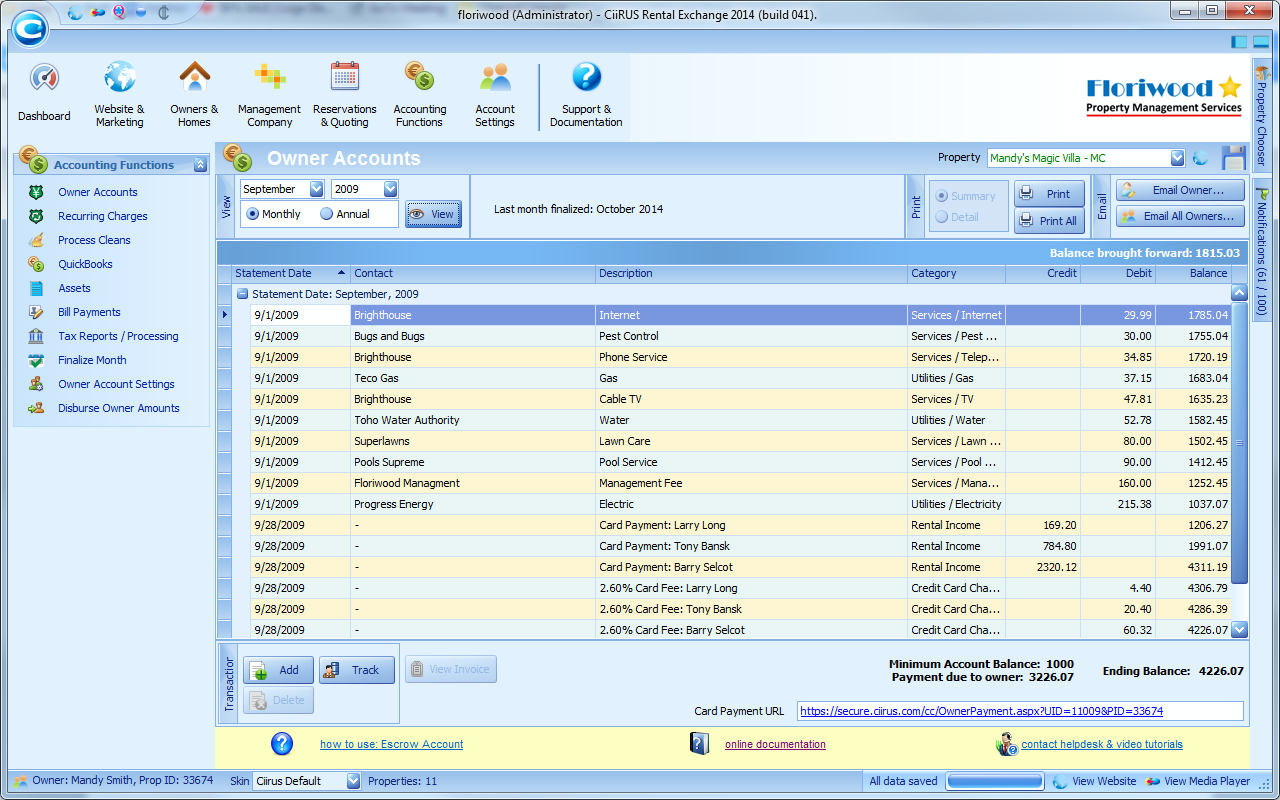Click the Card Payment URL field
This screenshot has width=1280, height=800.
[1021, 711]
